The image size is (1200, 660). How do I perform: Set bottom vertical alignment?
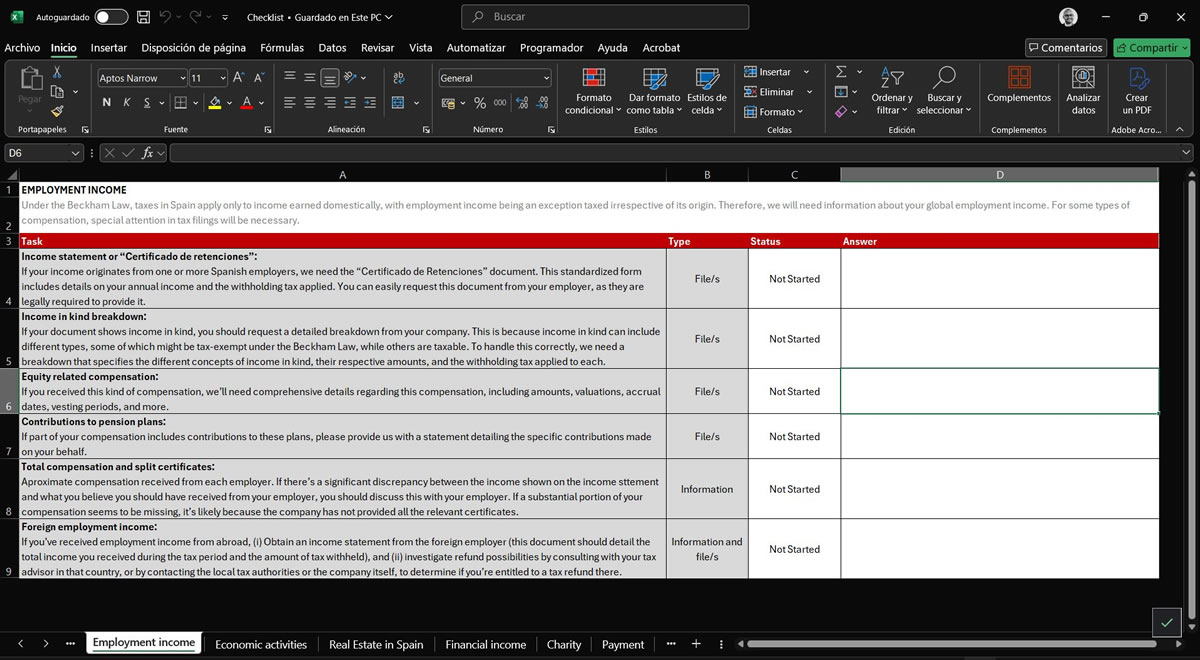pos(330,78)
